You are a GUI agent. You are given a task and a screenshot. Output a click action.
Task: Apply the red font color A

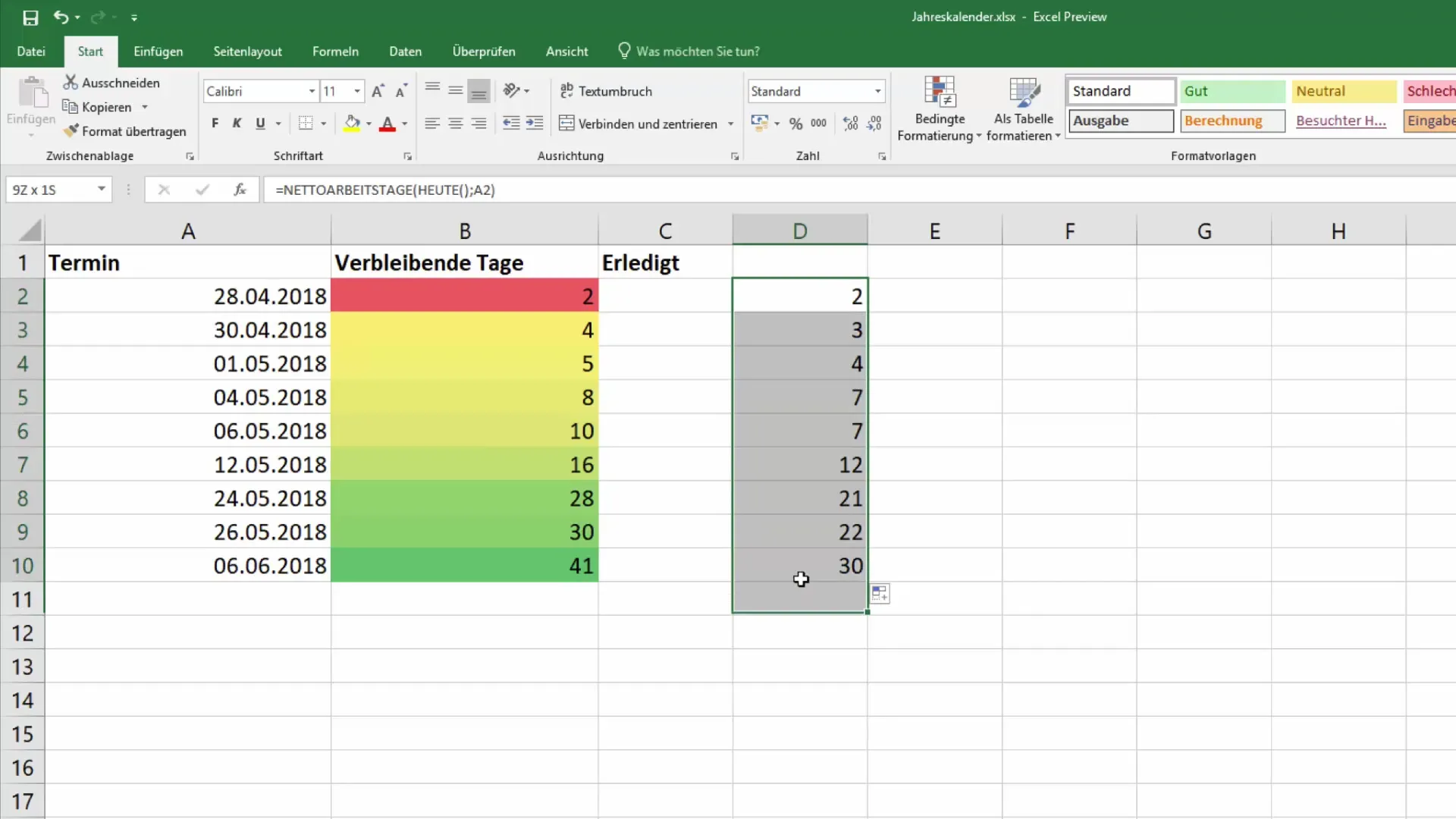(388, 123)
